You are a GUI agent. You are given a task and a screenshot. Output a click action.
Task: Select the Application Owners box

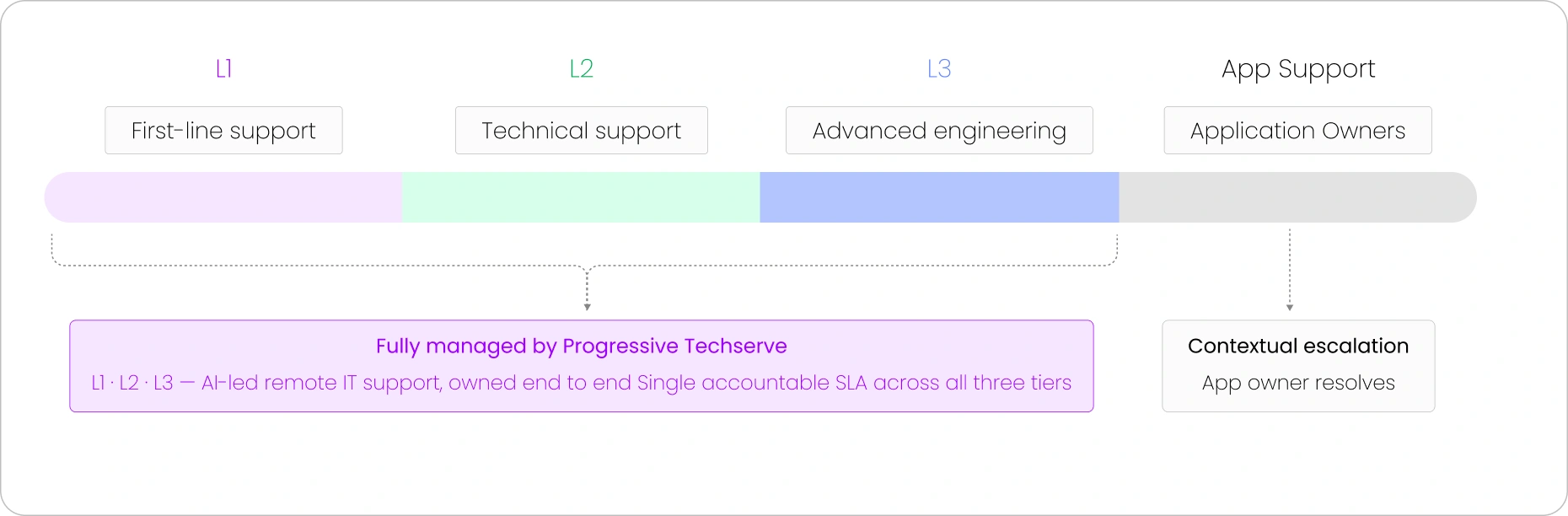click(x=1298, y=130)
